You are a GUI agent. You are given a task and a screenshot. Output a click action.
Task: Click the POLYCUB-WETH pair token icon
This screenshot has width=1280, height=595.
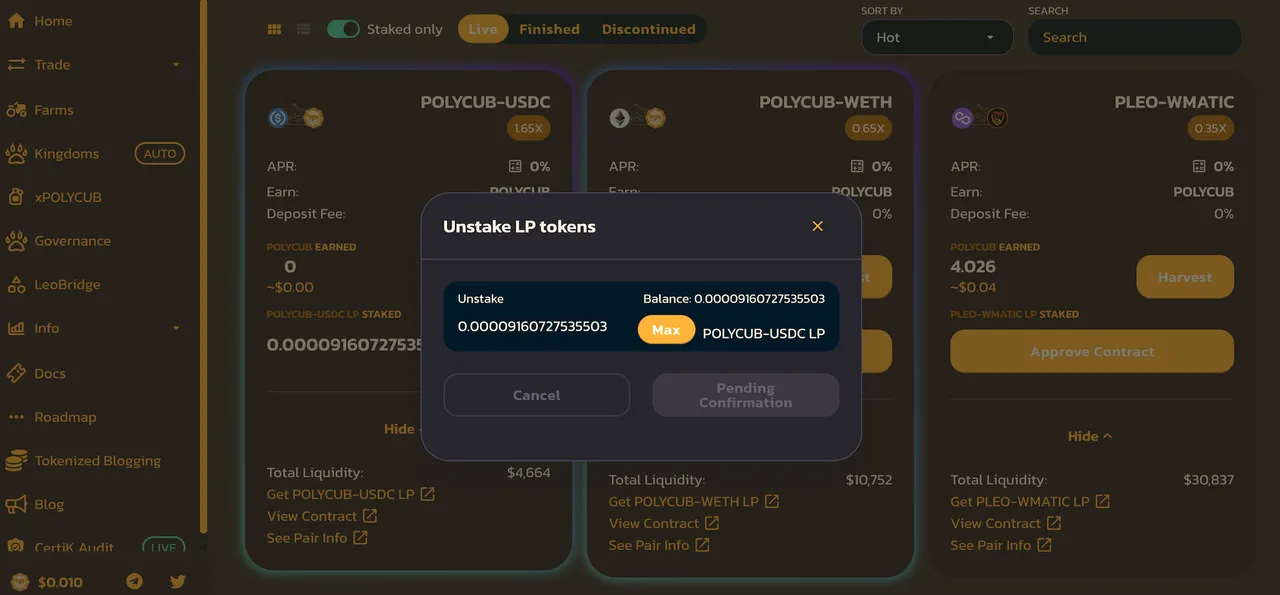[638, 118]
